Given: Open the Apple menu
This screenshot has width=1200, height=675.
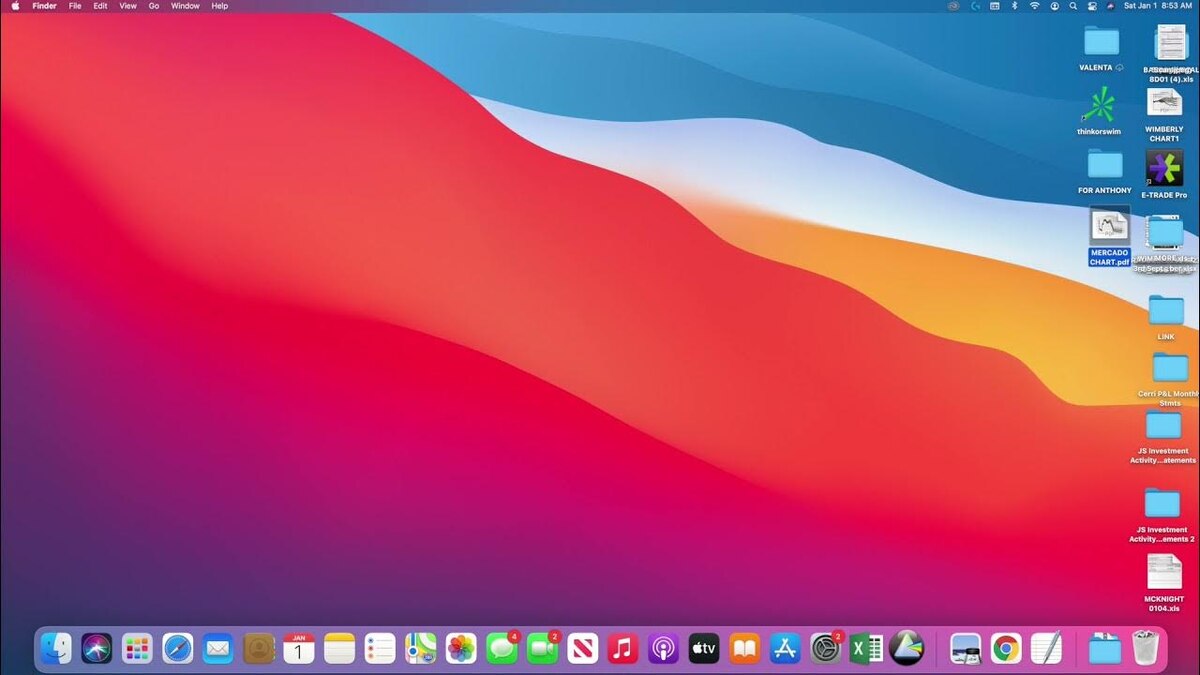Looking at the screenshot, I should 15,6.
